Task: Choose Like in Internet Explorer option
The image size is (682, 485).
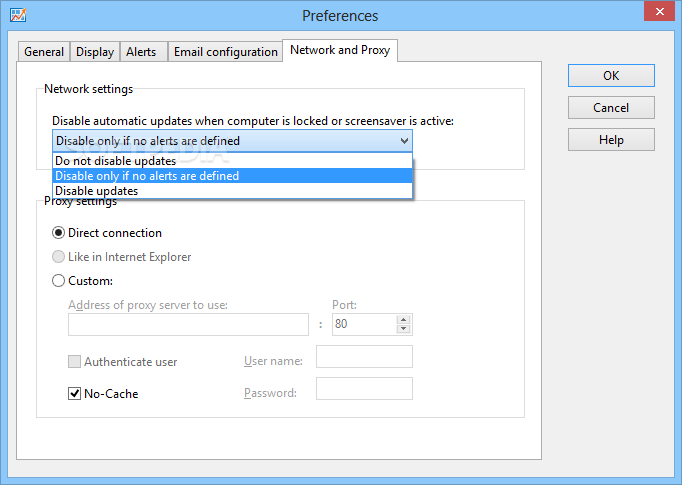Action: (x=58, y=257)
